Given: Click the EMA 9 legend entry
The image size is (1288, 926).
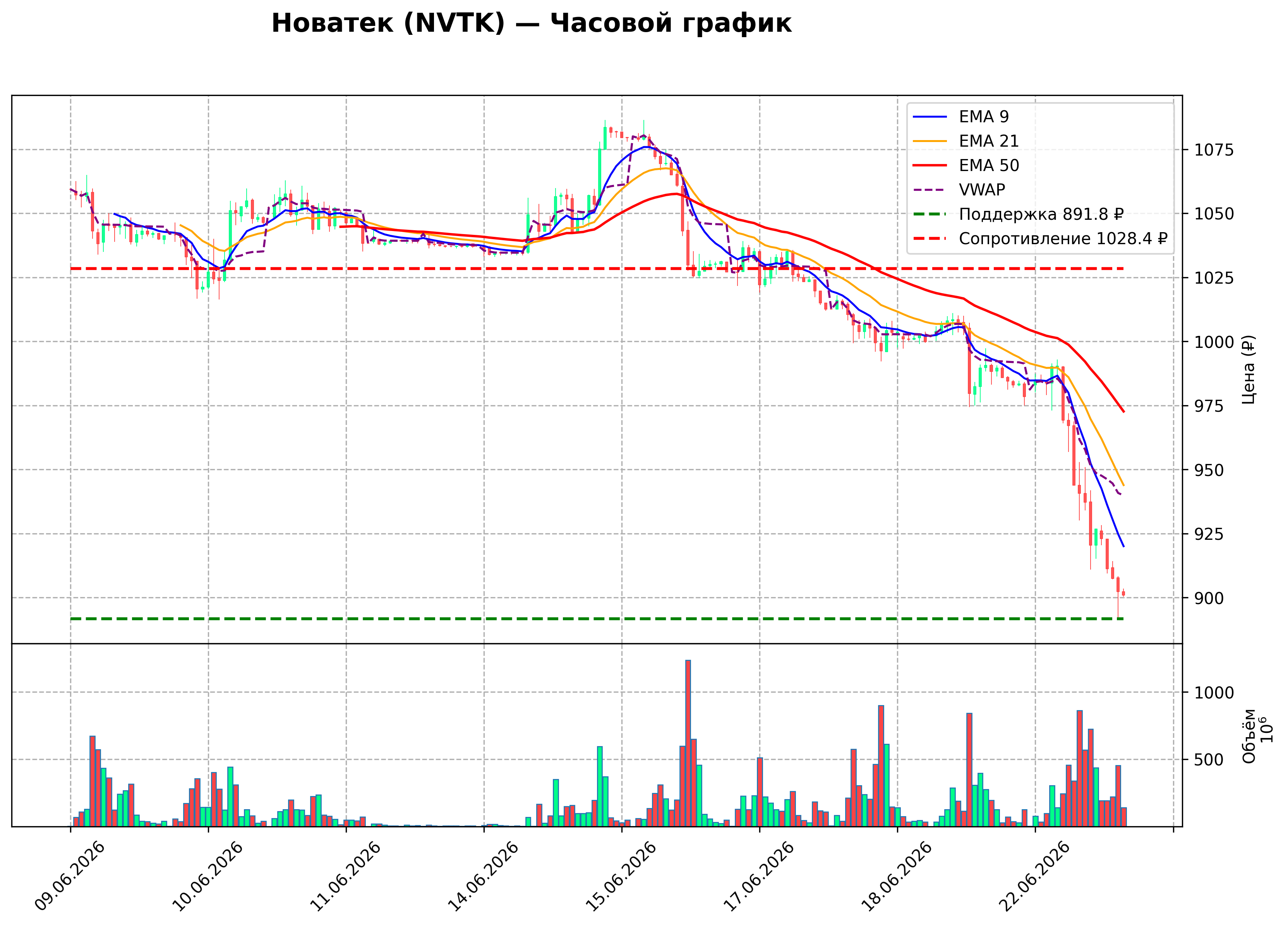Looking at the screenshot, I should pyautogui.click(x=961, y=116).
